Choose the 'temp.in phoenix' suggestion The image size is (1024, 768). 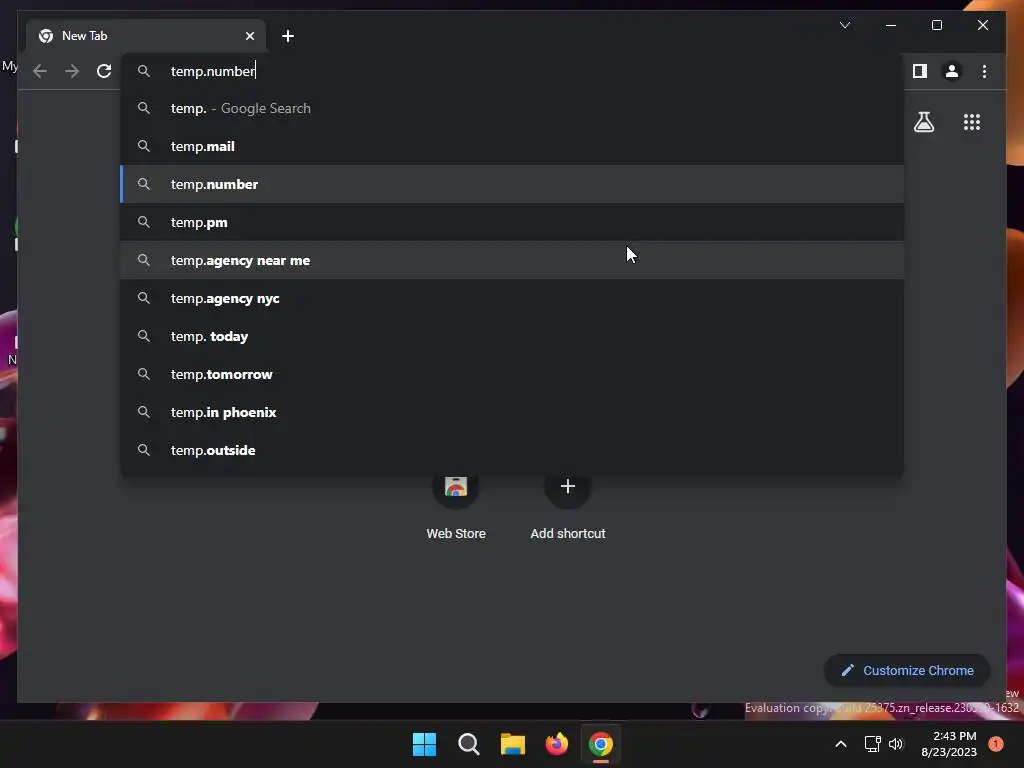pyautogui.click(x=513, y=411)
